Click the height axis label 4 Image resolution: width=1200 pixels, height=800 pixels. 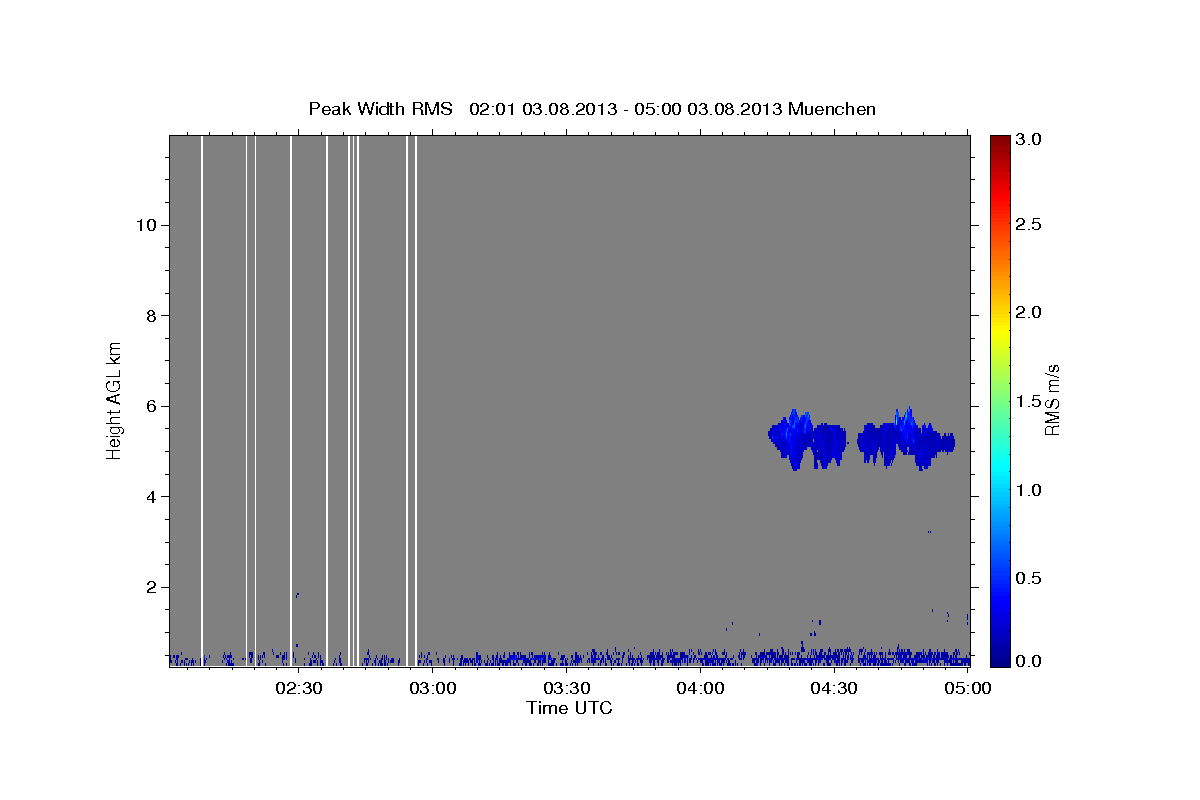(x=149, y=497)
